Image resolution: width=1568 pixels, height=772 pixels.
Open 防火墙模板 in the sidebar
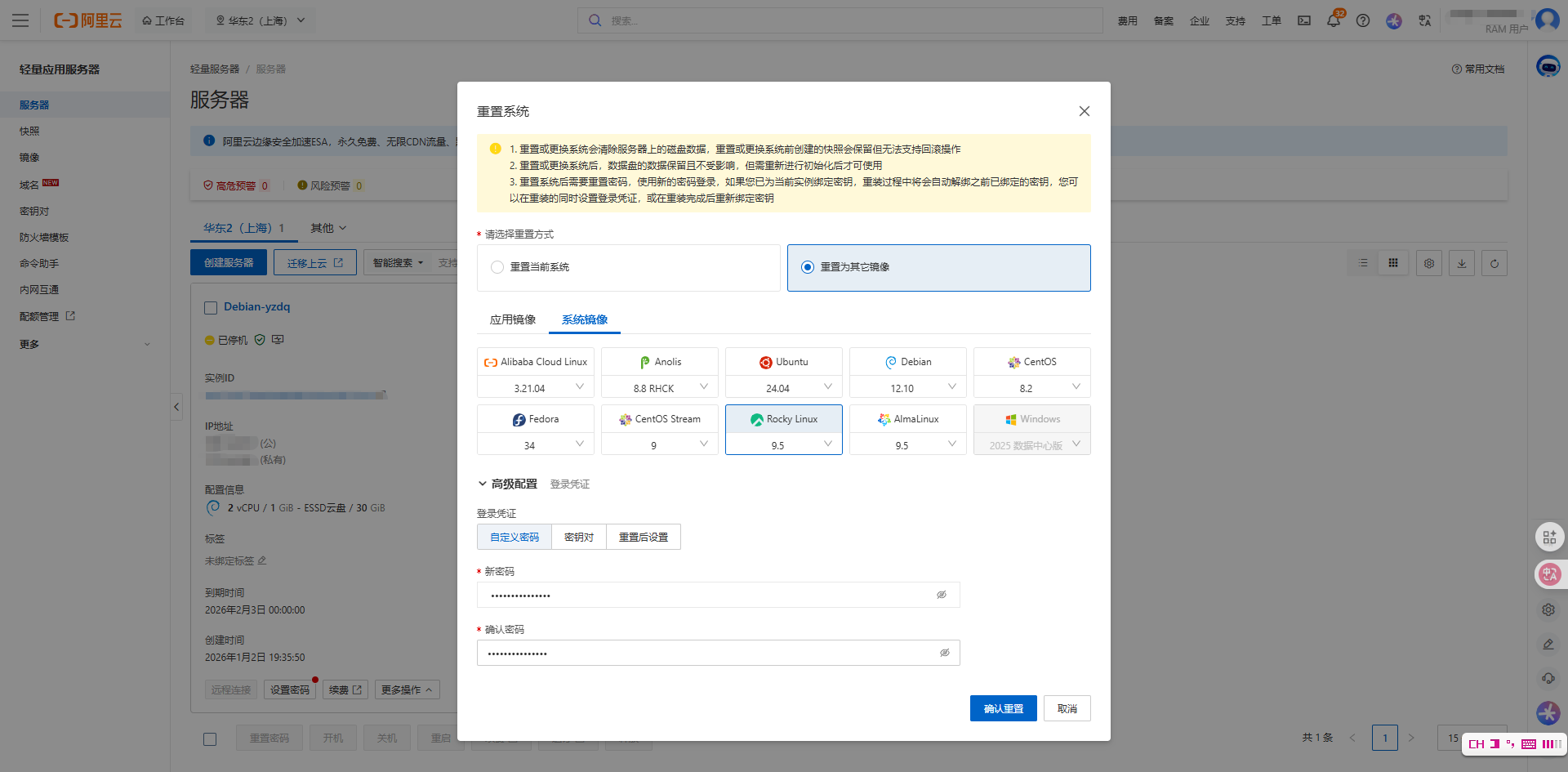pos(44,237)
